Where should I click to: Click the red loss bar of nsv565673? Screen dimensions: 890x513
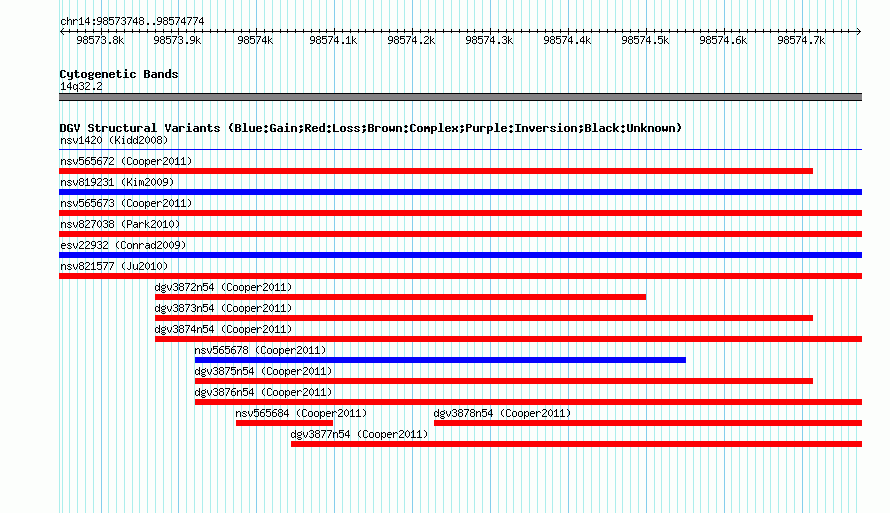(x=460, y=213)
